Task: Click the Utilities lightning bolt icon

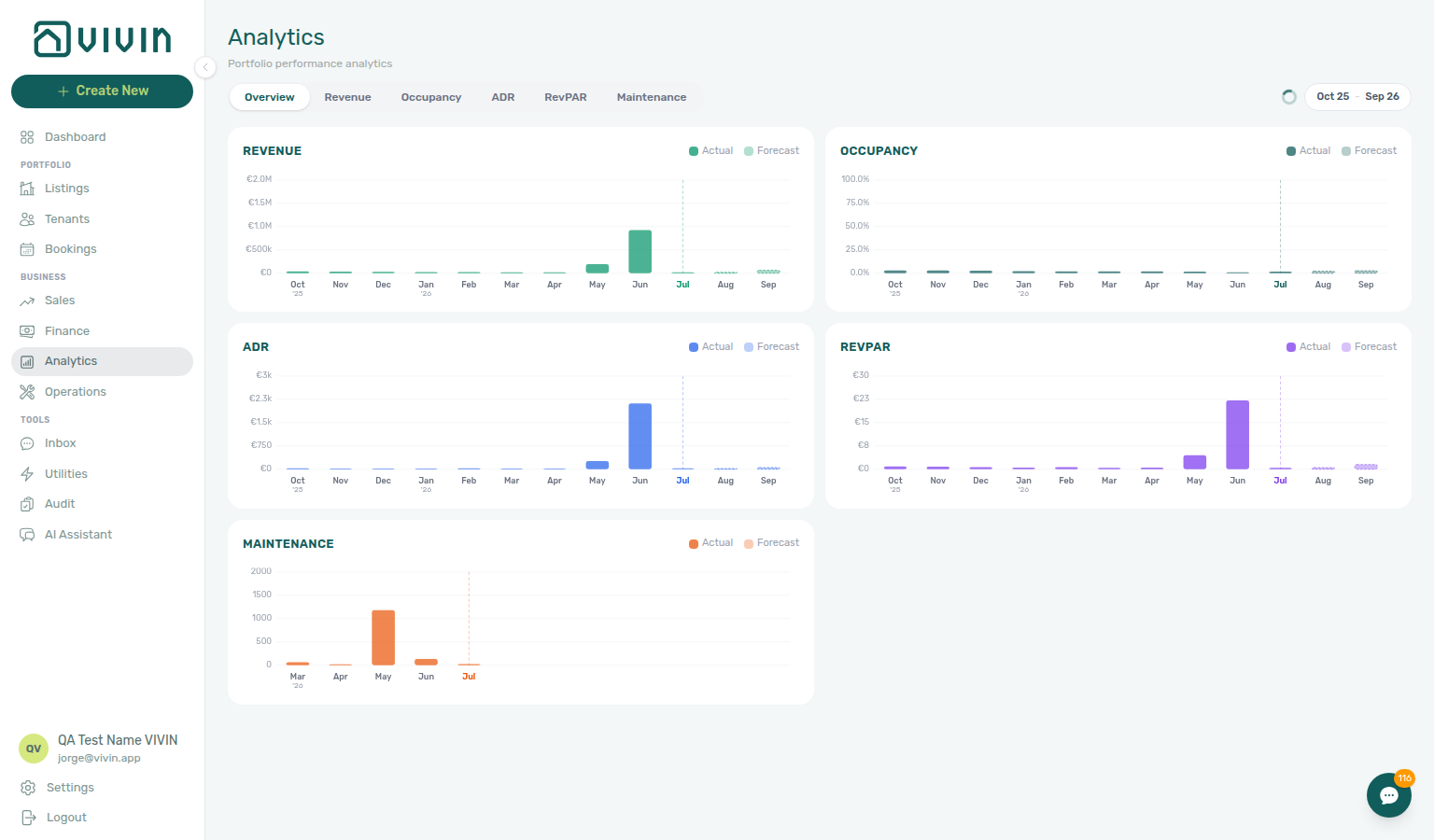Action: [x=27, y=474]
